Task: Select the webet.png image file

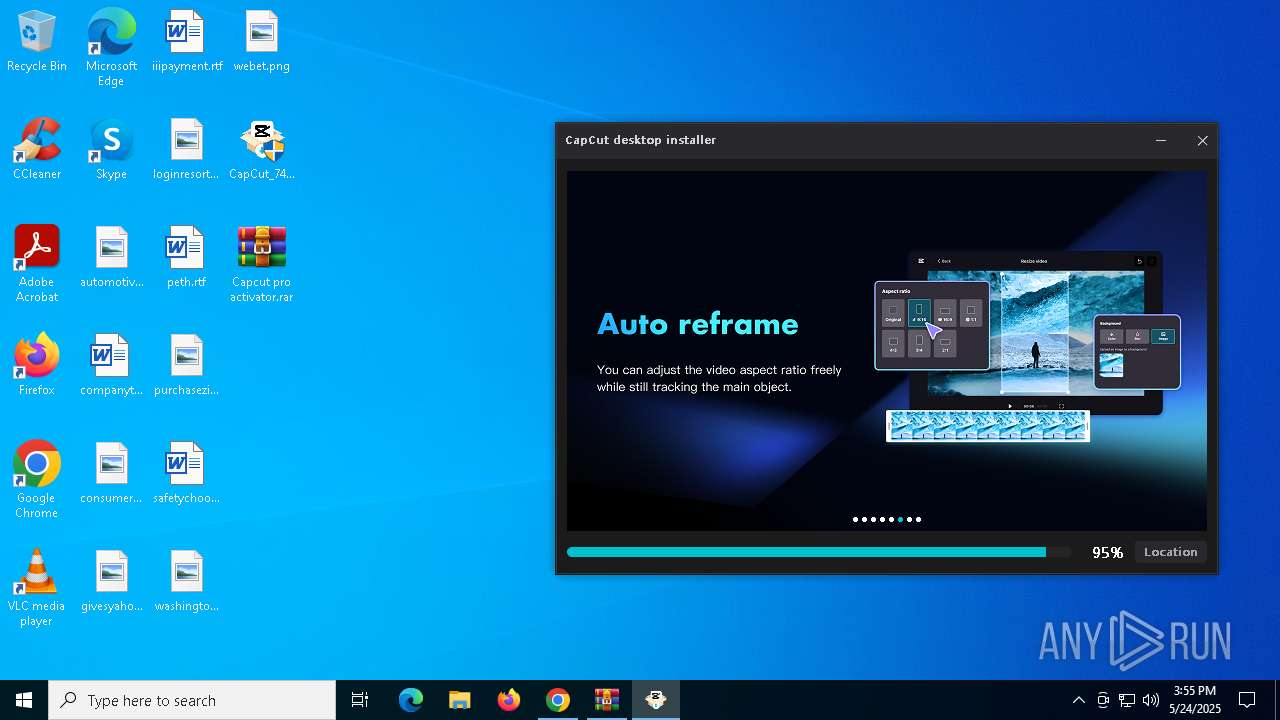Action: click(x=261, y=42)
